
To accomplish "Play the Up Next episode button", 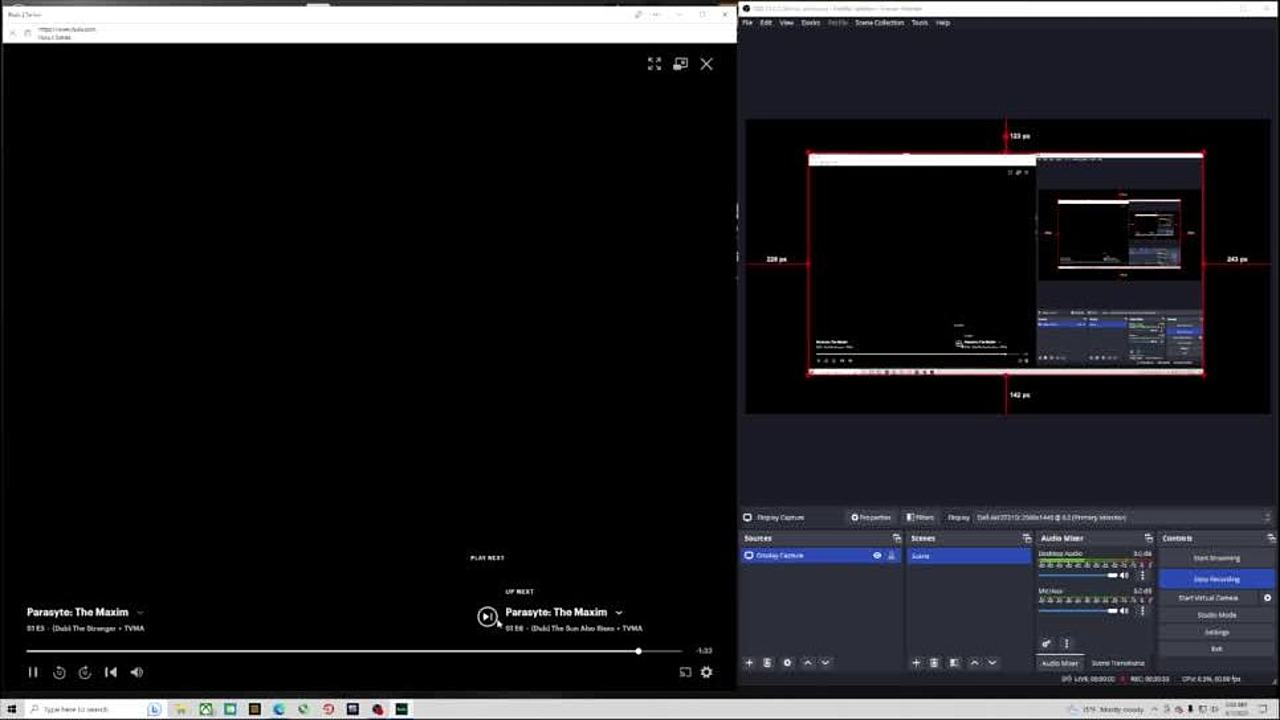I will point(487,617).
